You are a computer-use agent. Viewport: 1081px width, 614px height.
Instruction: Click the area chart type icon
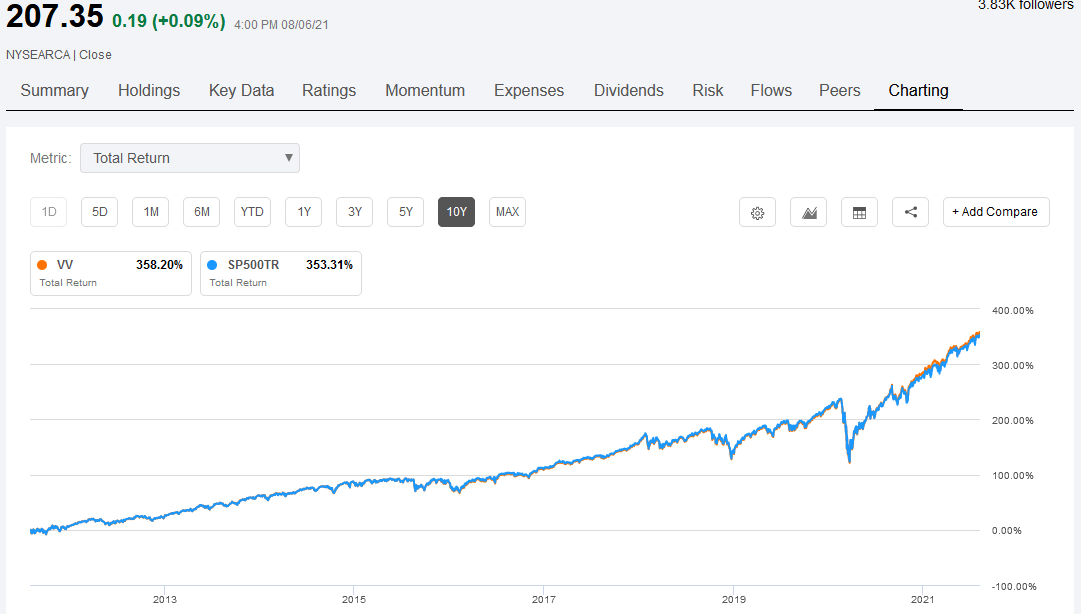pos(808,212)
